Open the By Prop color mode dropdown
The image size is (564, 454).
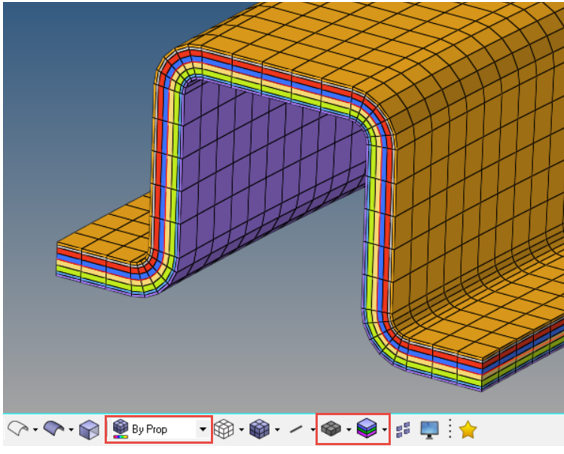203,429
